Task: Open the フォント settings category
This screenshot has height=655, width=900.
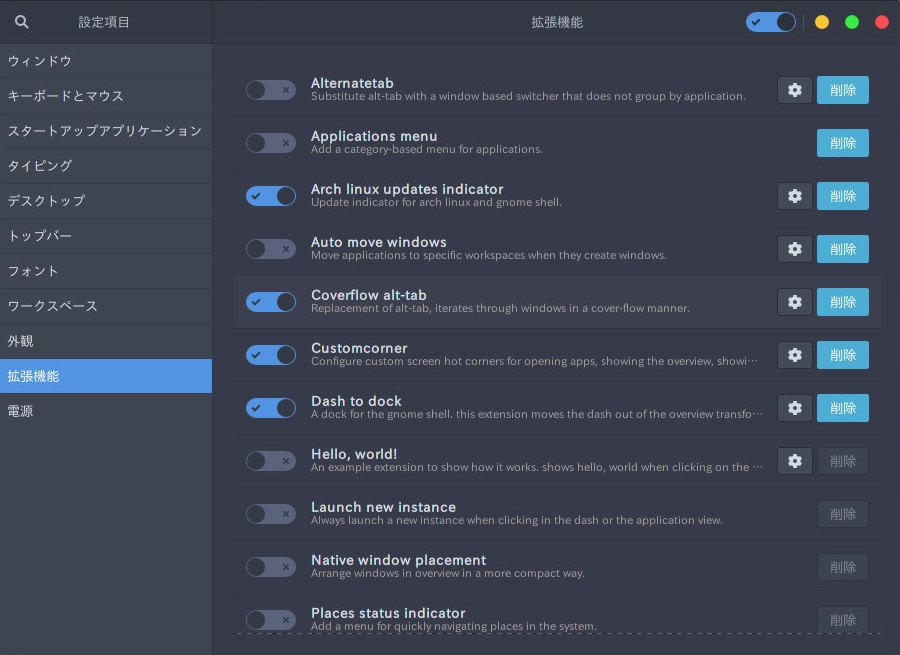Action: pyautogui.click(x=34, y=271)
